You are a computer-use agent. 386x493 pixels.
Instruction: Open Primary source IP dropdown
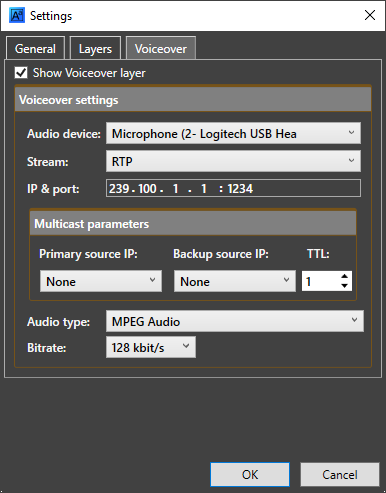coord(101,281)
